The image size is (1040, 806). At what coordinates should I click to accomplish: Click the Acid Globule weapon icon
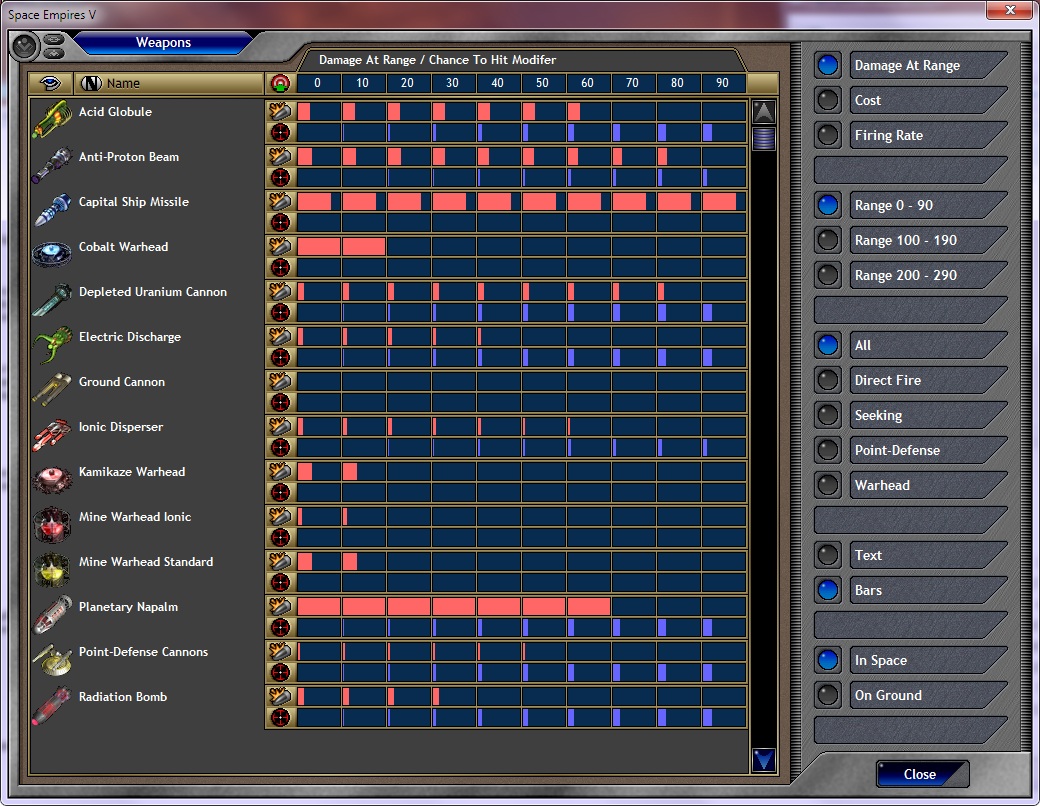coord(52,120)
